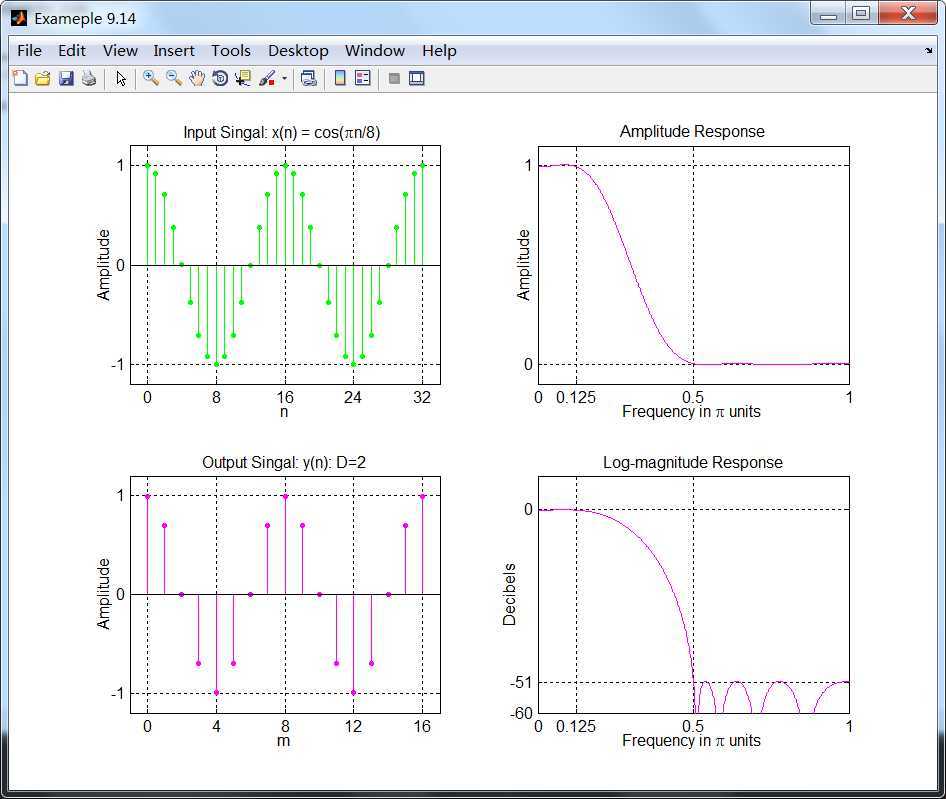
Task: Click the 'm' x-axis label of the output plot
Action: (284, 741)
